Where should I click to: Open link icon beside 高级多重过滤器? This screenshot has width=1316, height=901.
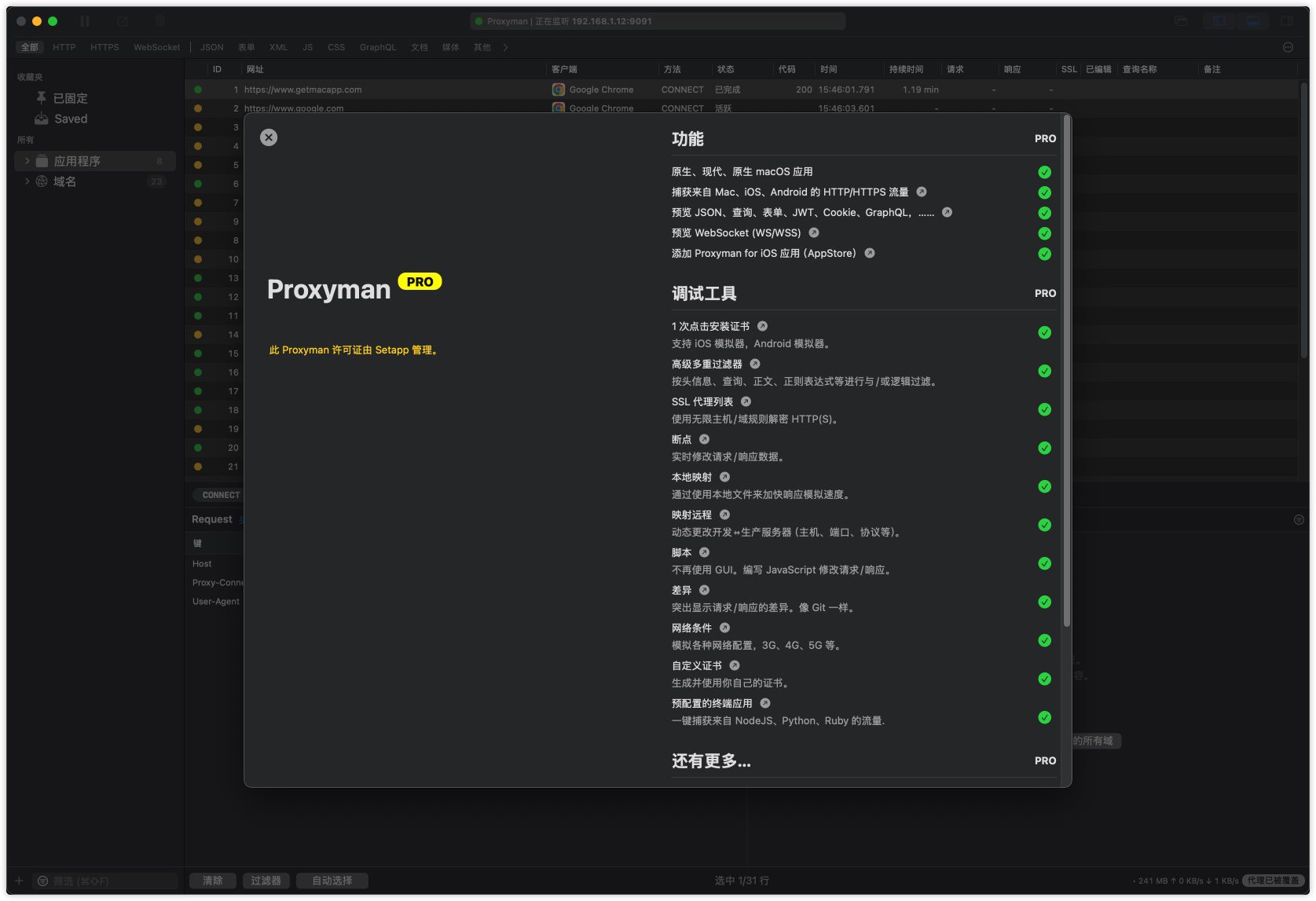pyautogui.click(x=755, y=364)
